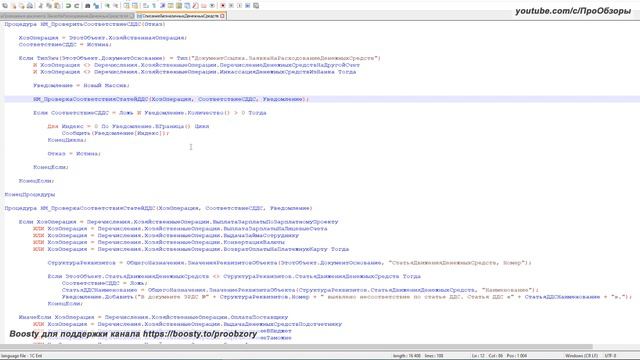640x360 pixels.
Task: Toggle the Indent Guide icon
Action: pos(162,6)
